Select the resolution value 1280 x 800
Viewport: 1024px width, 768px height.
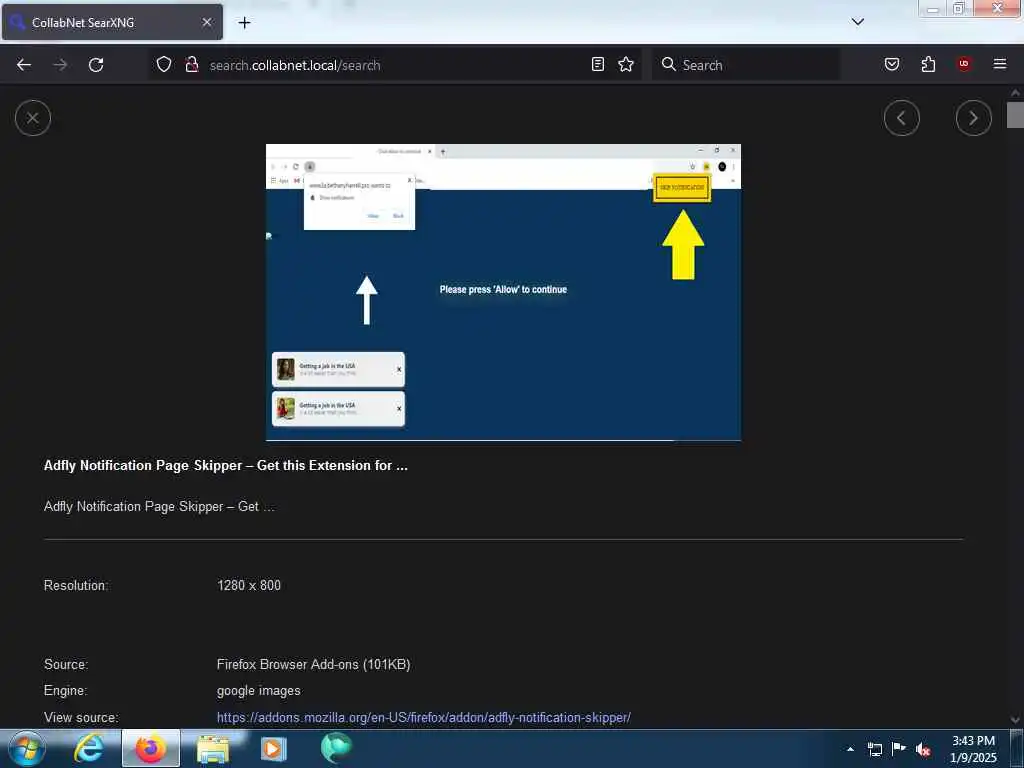[x=249, y=585]
